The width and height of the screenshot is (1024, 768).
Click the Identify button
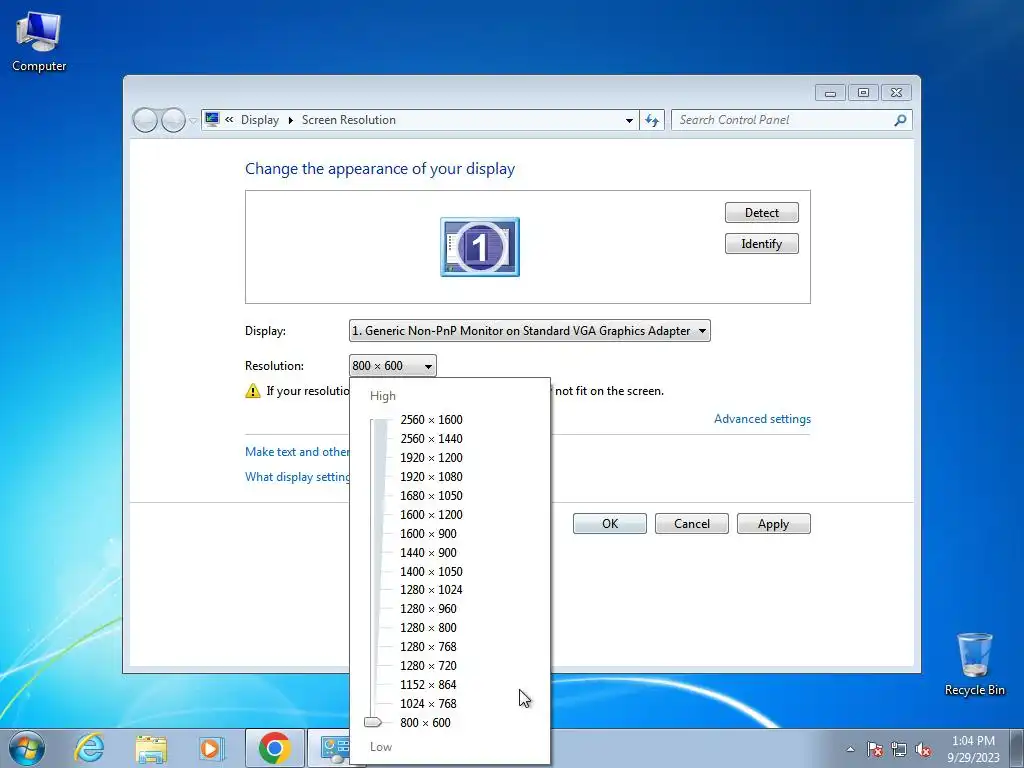761,244
